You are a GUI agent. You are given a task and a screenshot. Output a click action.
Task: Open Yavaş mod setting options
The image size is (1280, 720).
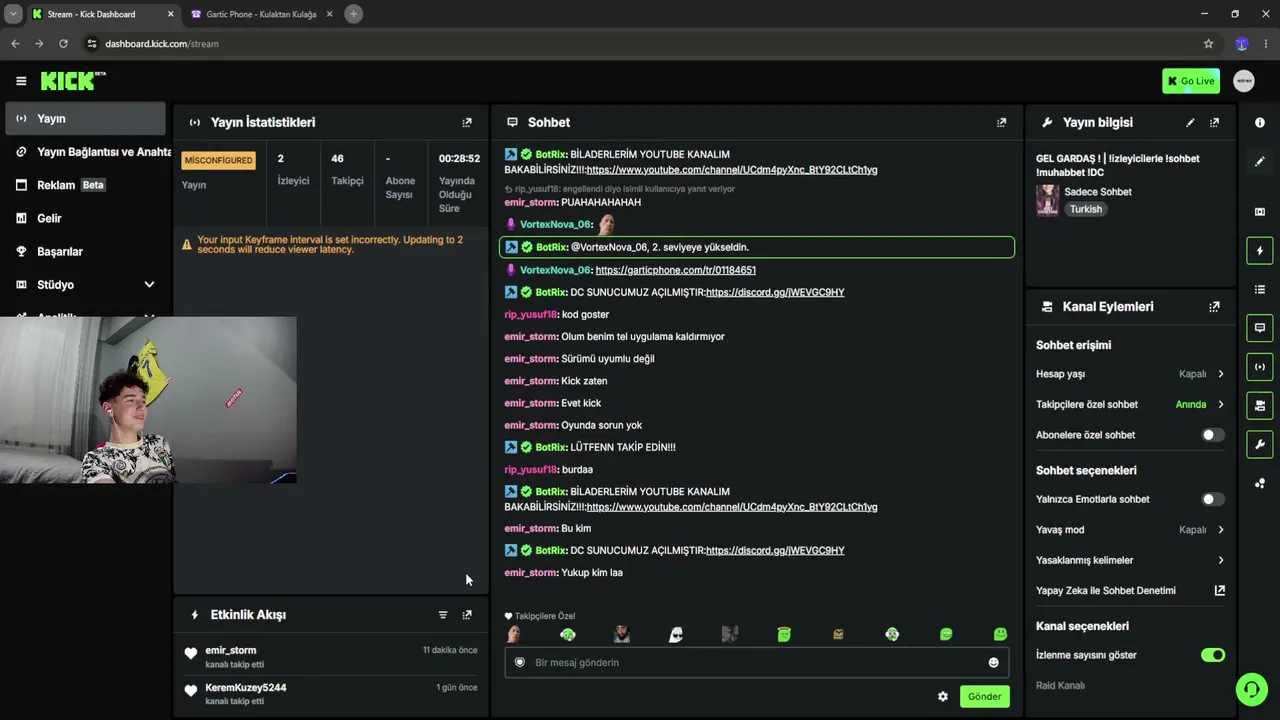pos(1130,530)
